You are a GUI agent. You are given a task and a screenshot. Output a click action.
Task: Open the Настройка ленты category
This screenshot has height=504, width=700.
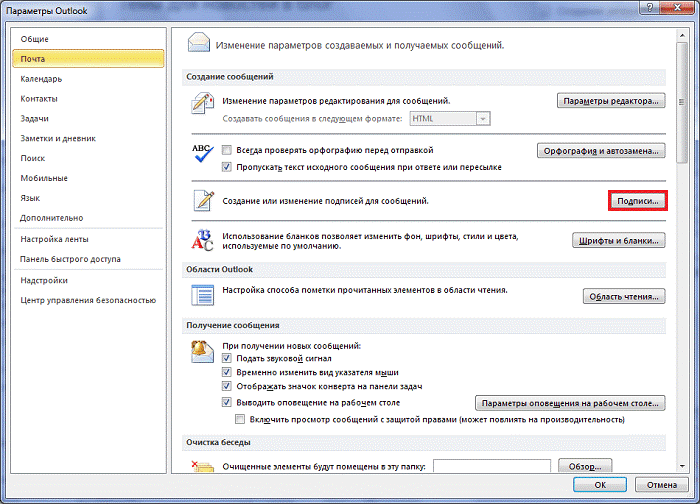click(88, 239)
